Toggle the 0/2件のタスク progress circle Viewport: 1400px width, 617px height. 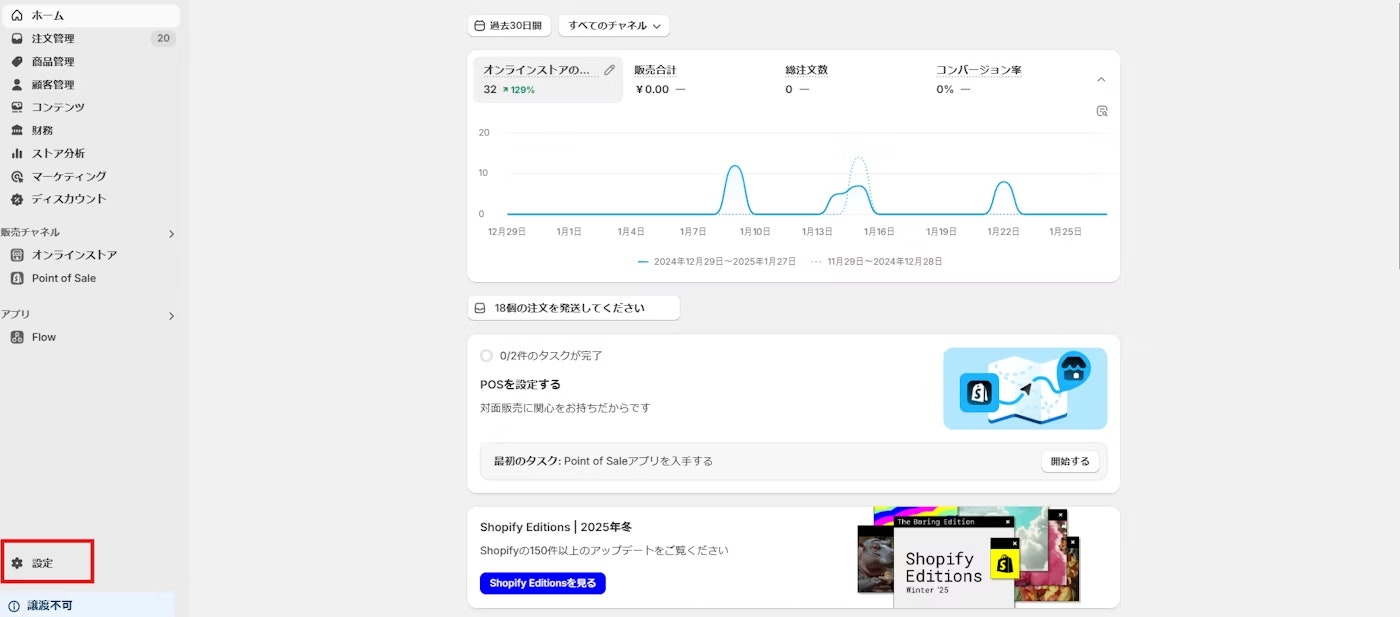pyautogui.click(x=486, y=355)
